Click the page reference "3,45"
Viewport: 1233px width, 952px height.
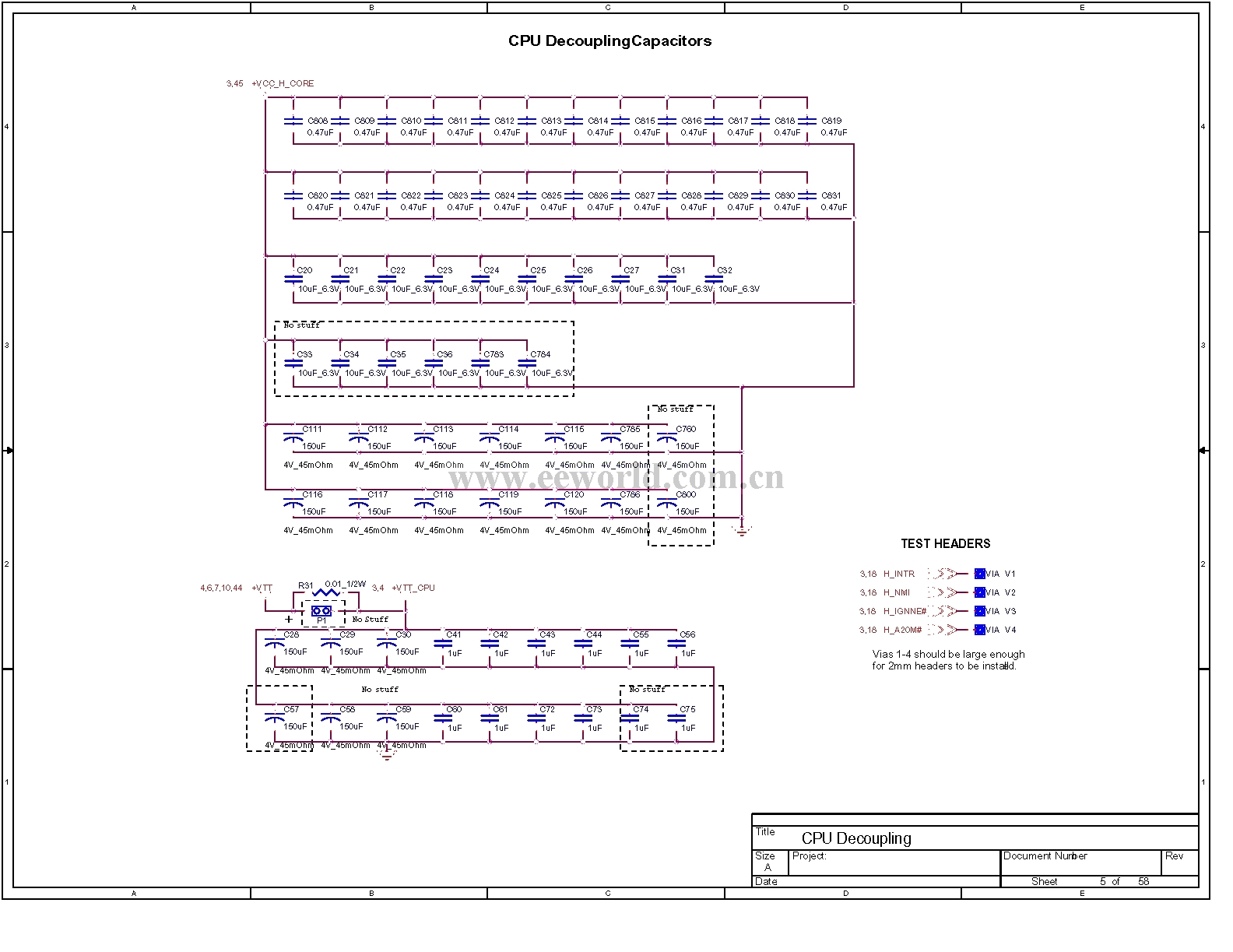[234, 83]
